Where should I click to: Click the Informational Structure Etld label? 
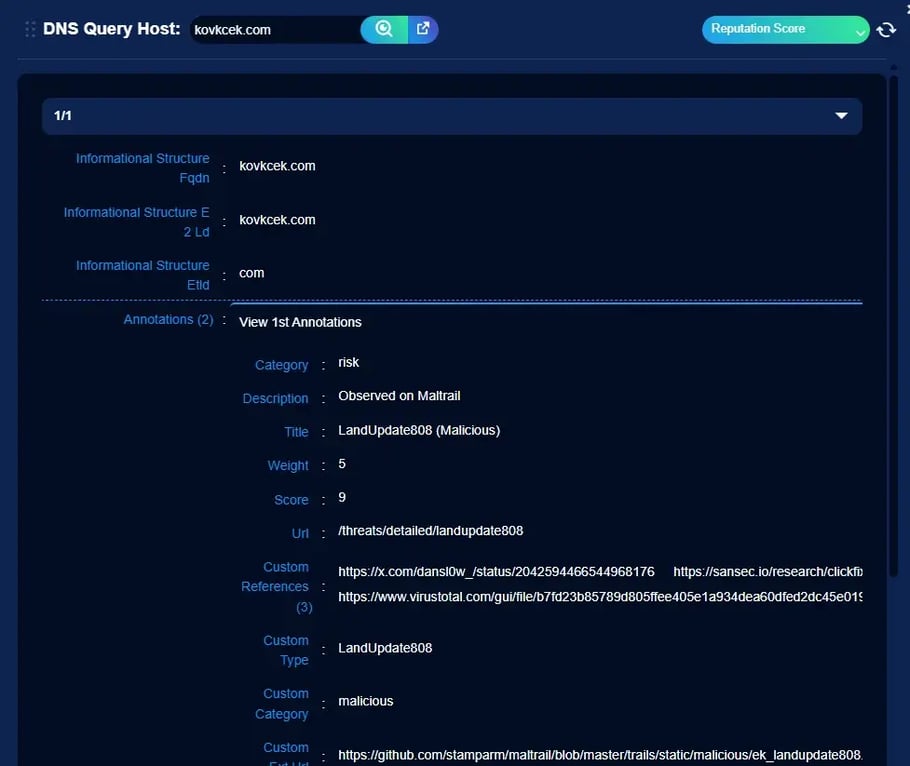click(x=143, y=275)
